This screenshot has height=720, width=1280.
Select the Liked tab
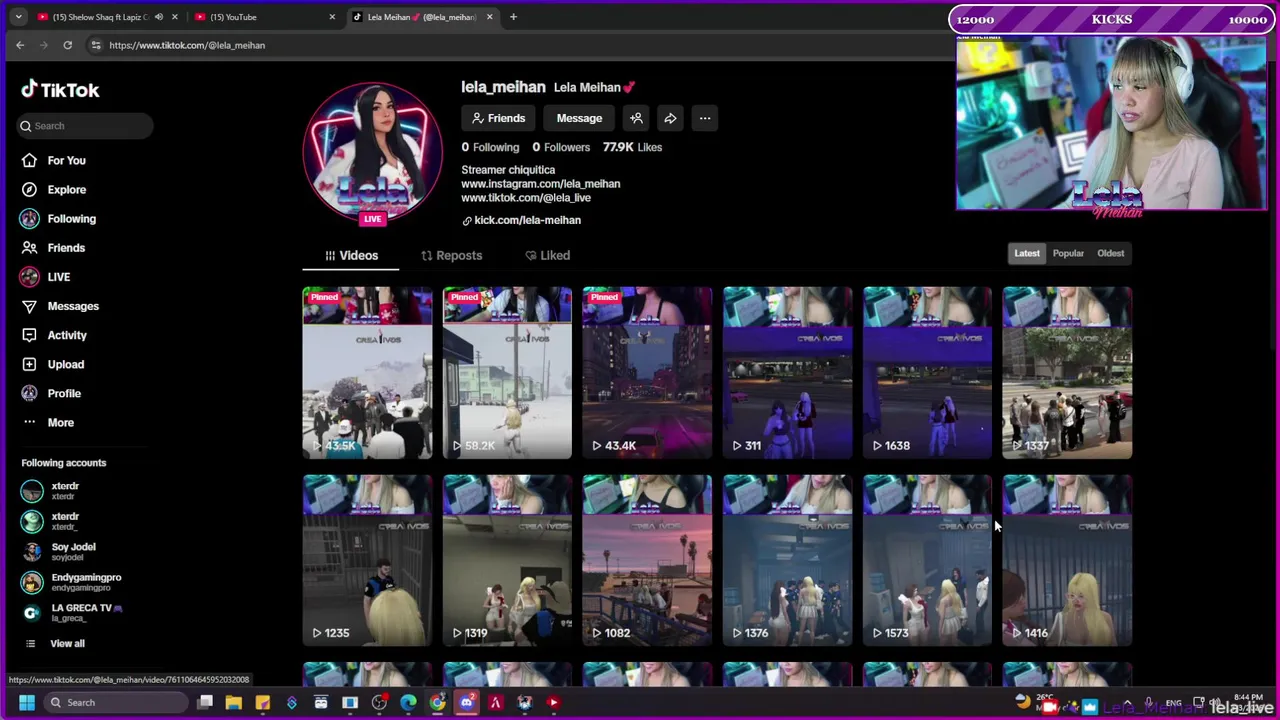click(x=547, y=255)
